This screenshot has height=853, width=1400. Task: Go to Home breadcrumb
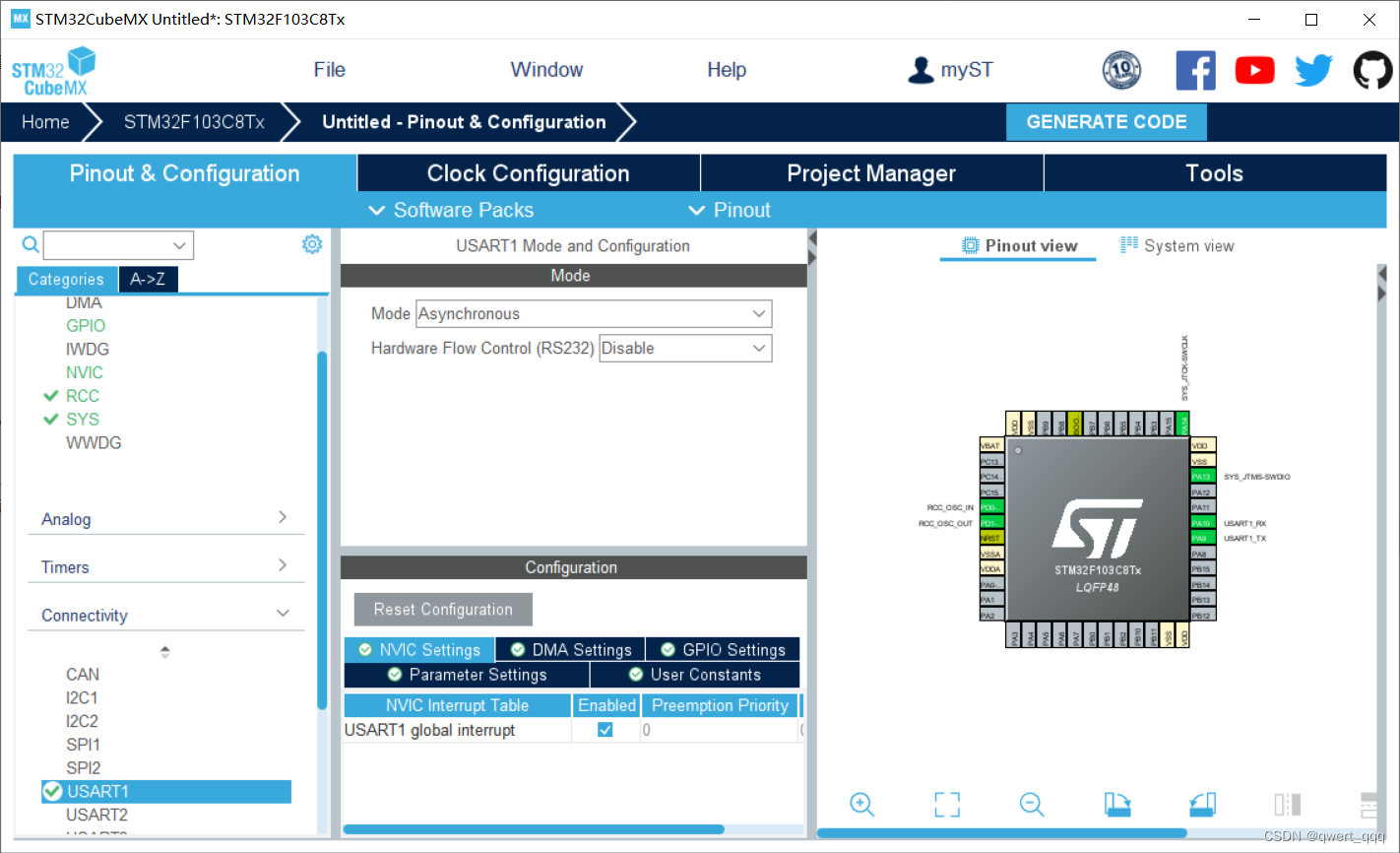pyautogui.click(x=45, y=122)
